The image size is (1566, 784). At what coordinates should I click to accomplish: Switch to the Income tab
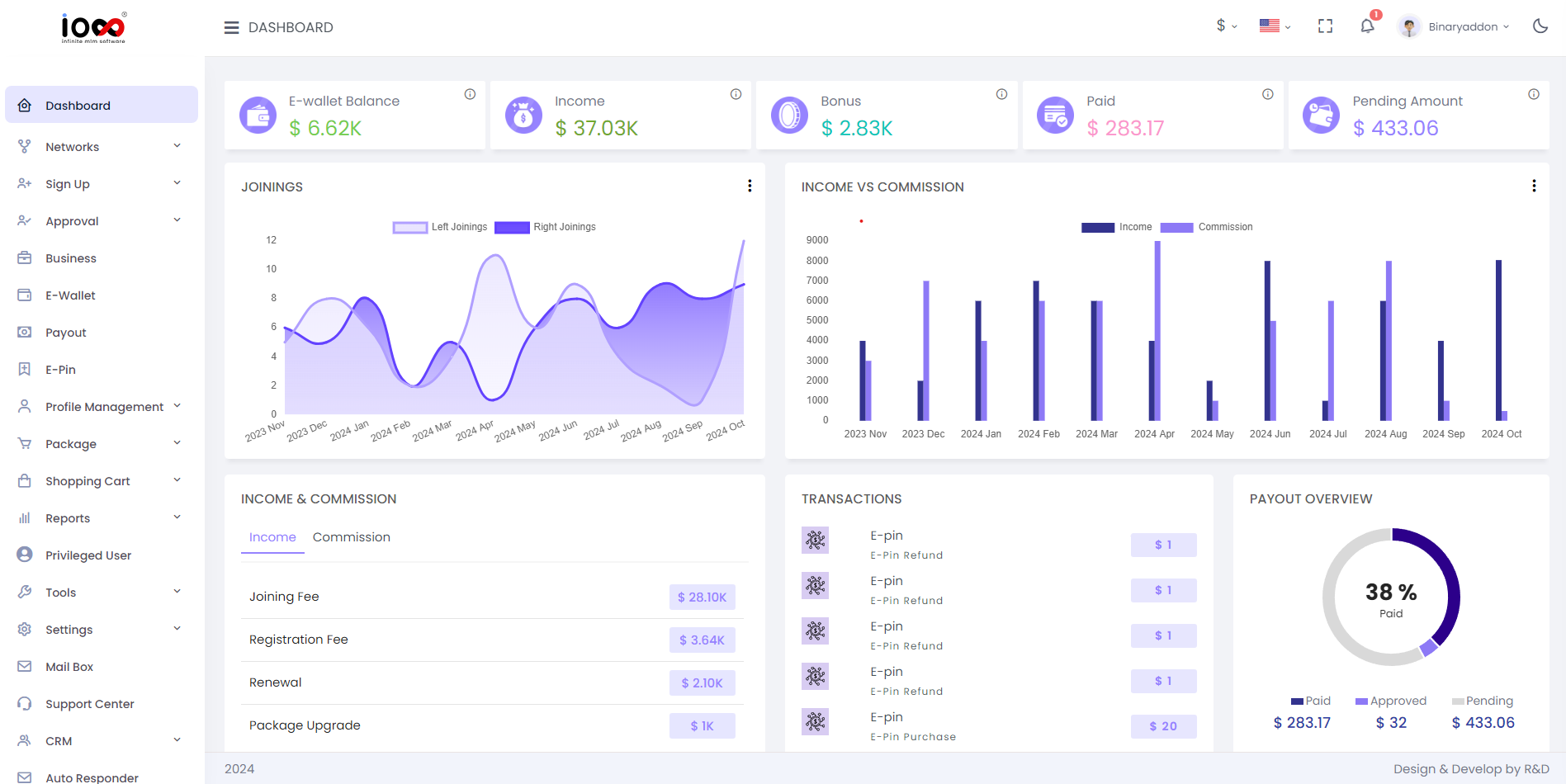coord(272,537)
